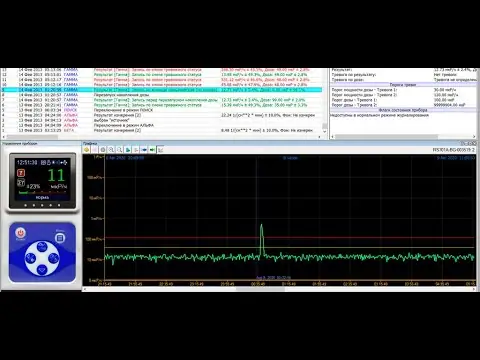Click the green spike peak on the chart
480x360 pixels.
coord(261,225)
